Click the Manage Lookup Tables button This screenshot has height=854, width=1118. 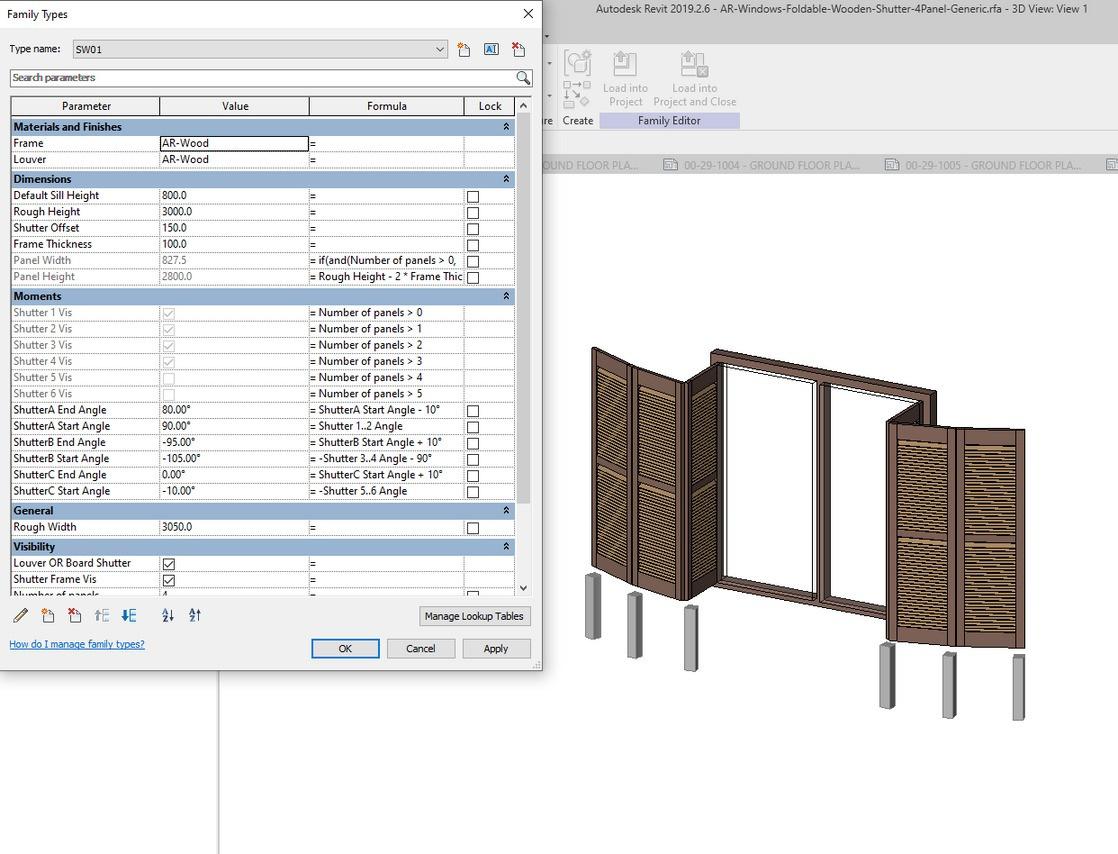click(x=474, y=616)
